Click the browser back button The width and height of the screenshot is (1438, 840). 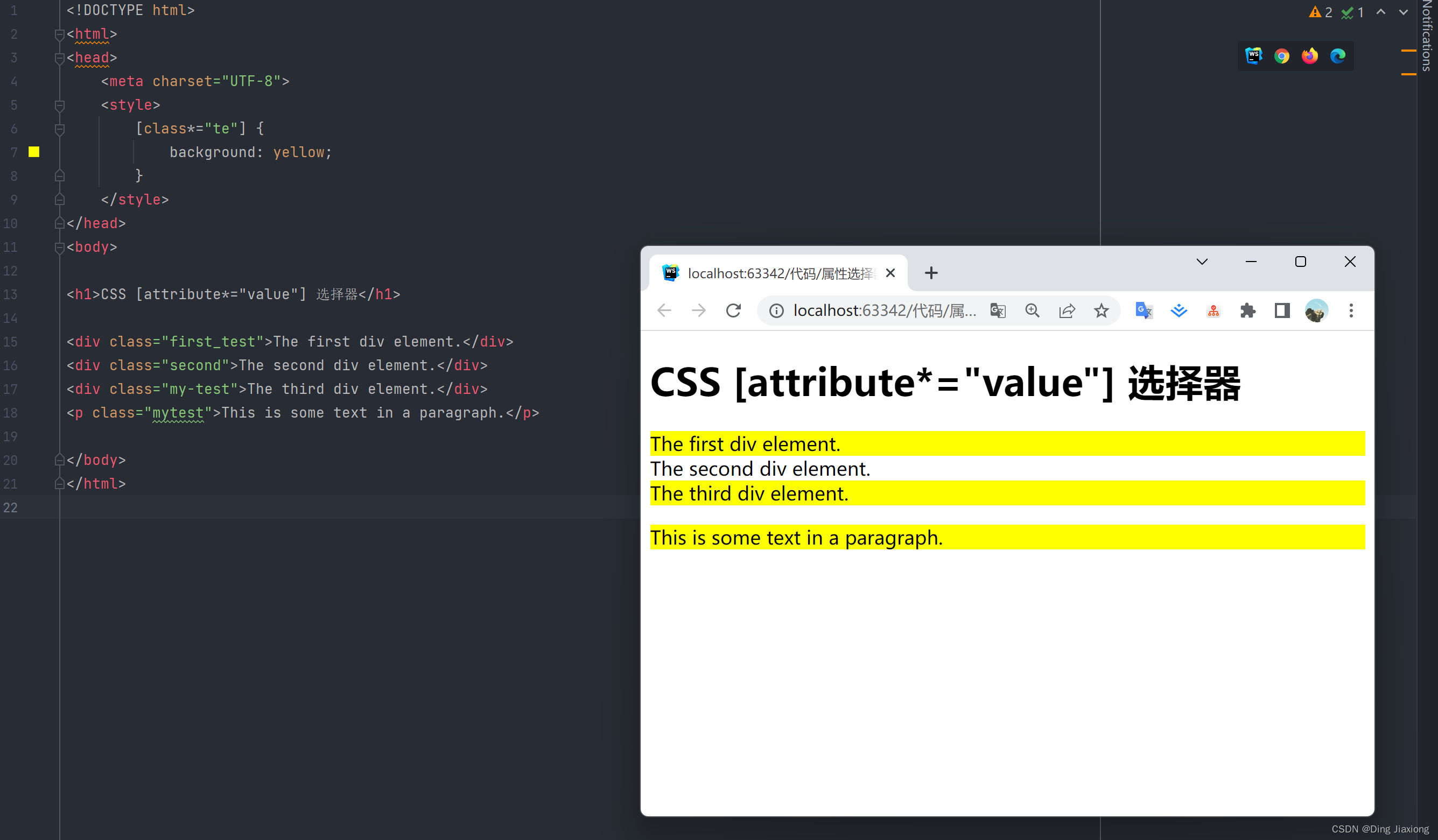pyautogui.click(x=665, y=311)
